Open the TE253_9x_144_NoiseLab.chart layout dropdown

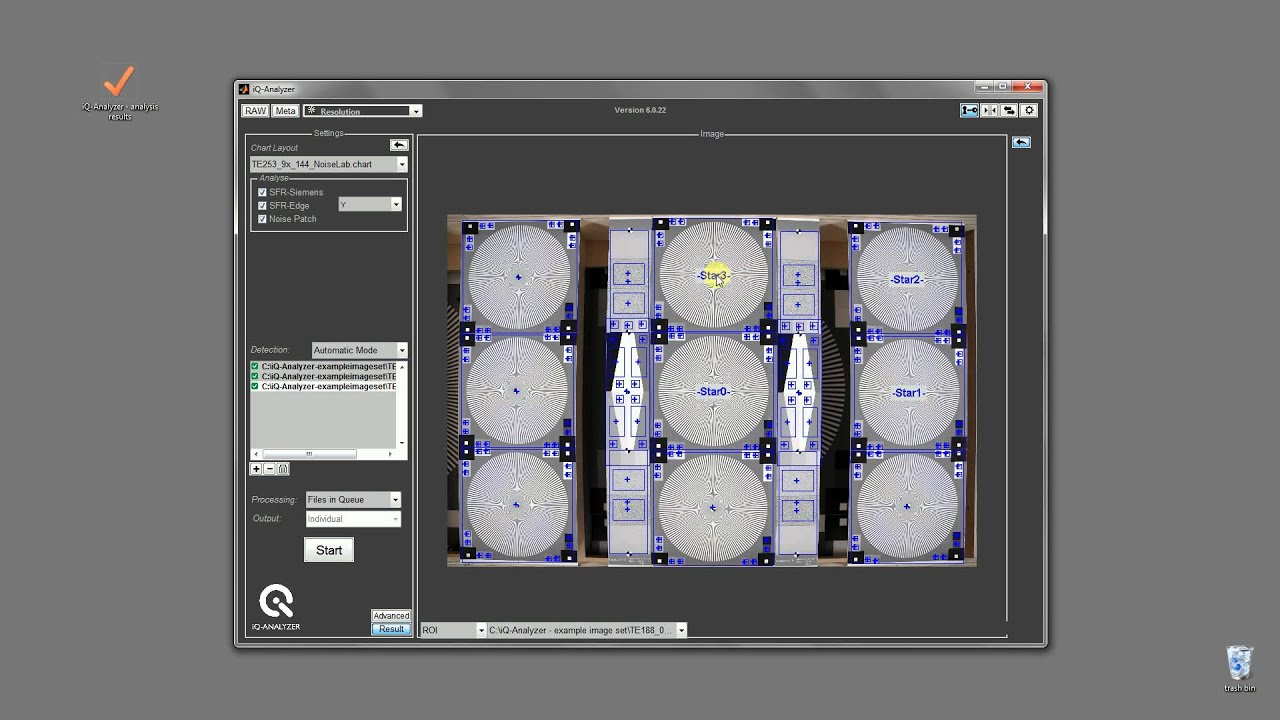coord(329,164)
